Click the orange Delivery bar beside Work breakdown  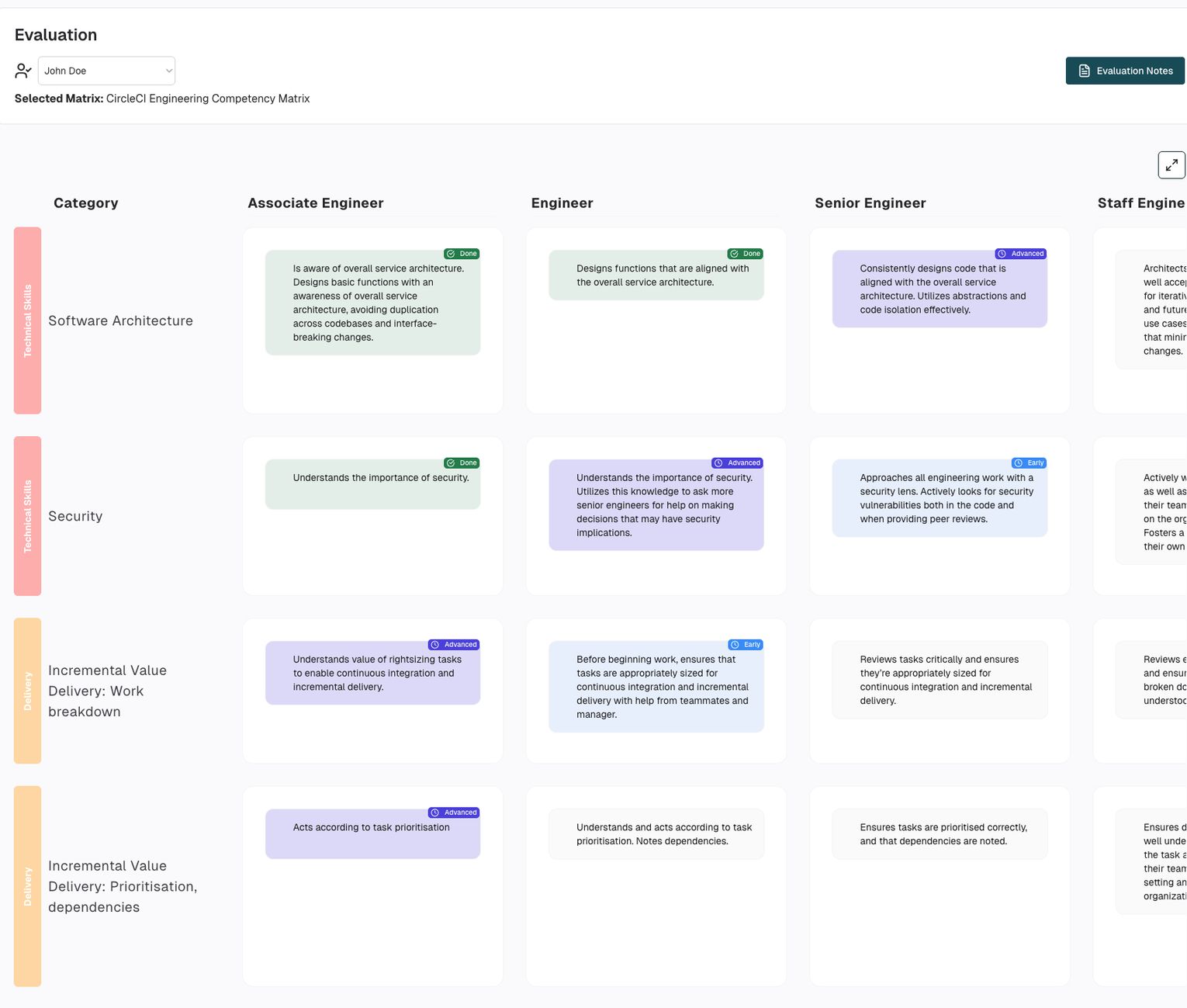point(27,691)
